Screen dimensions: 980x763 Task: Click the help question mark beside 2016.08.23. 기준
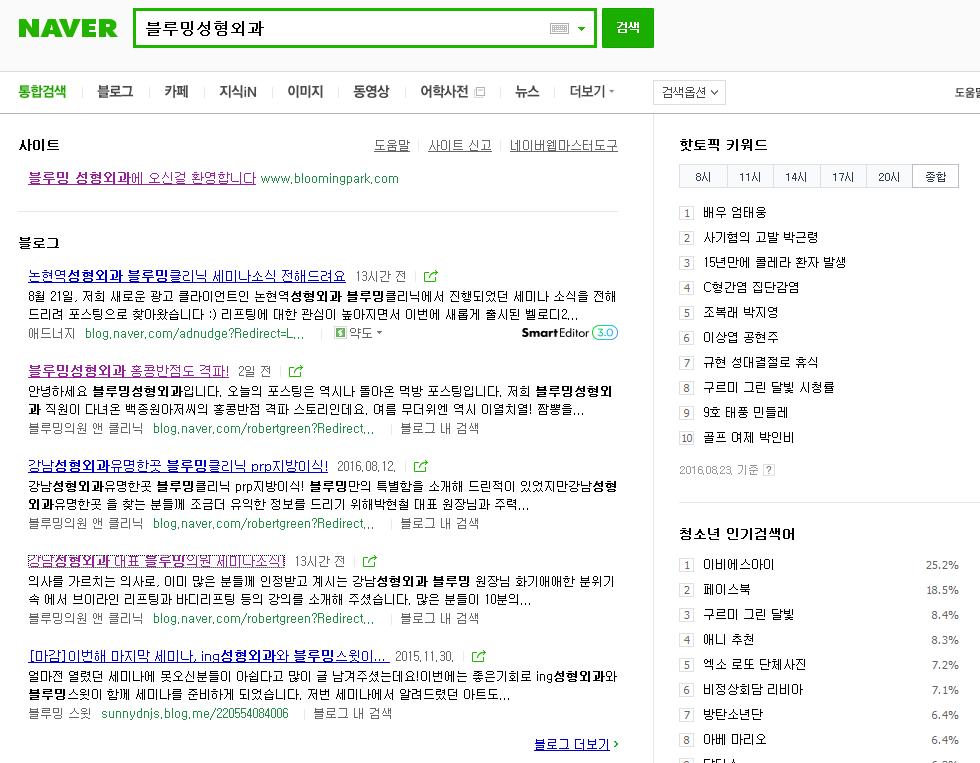pos(769,470)
